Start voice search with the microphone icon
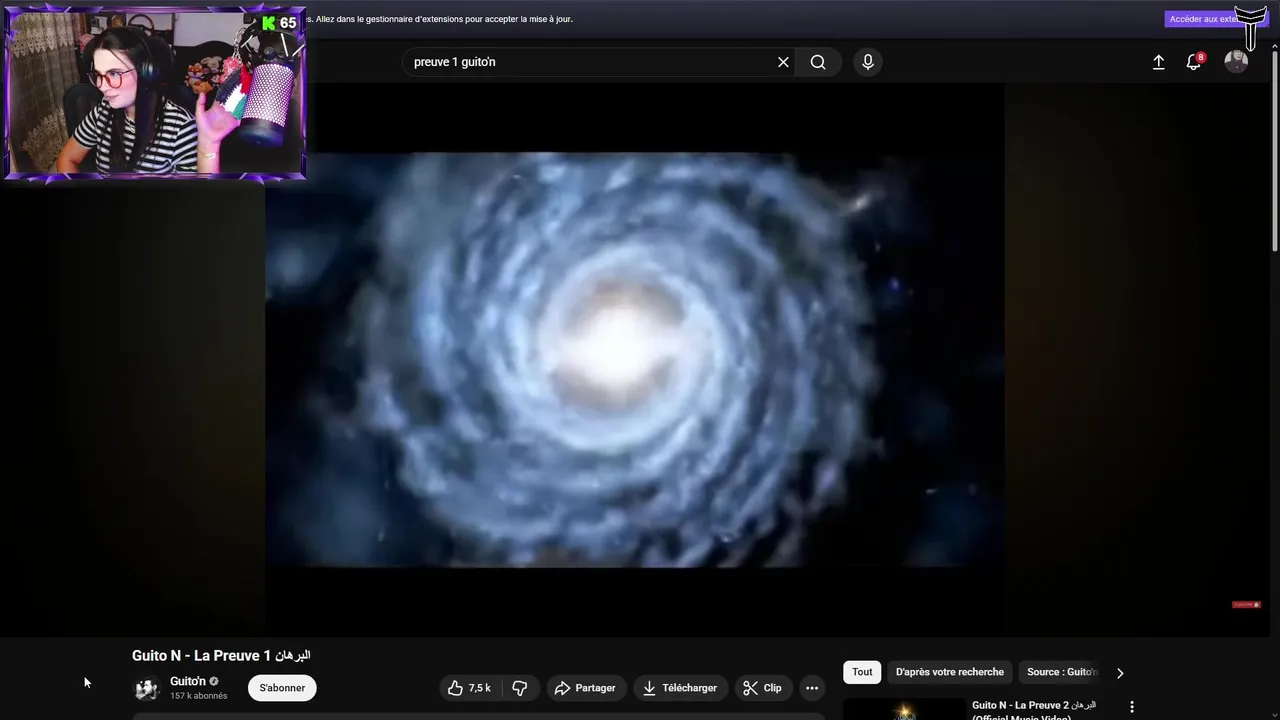Image resolution: width=1280 pixels, height=720 pixels. click(x=867, y=62)
